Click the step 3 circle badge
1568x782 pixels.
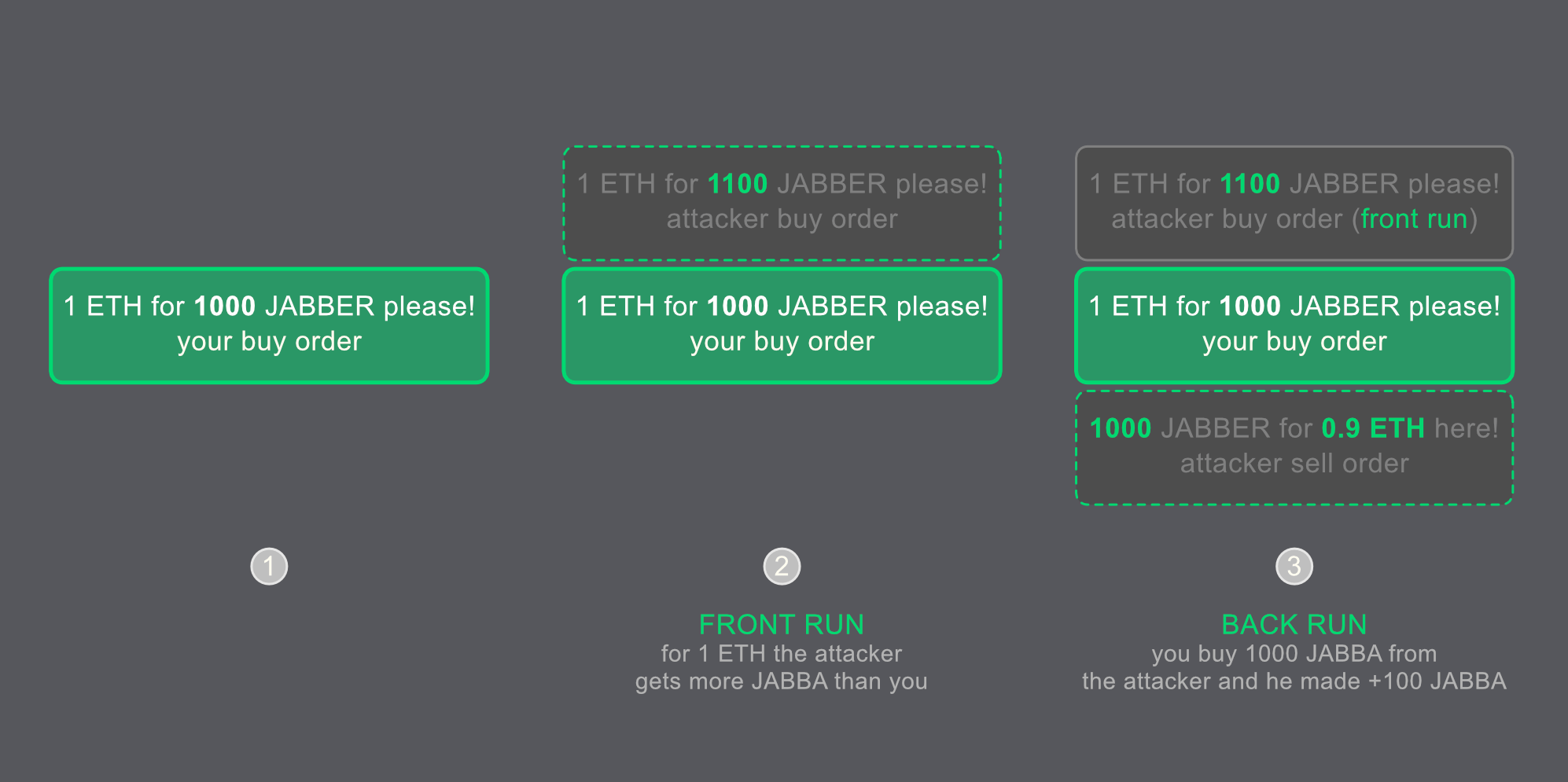[1294, 567]
